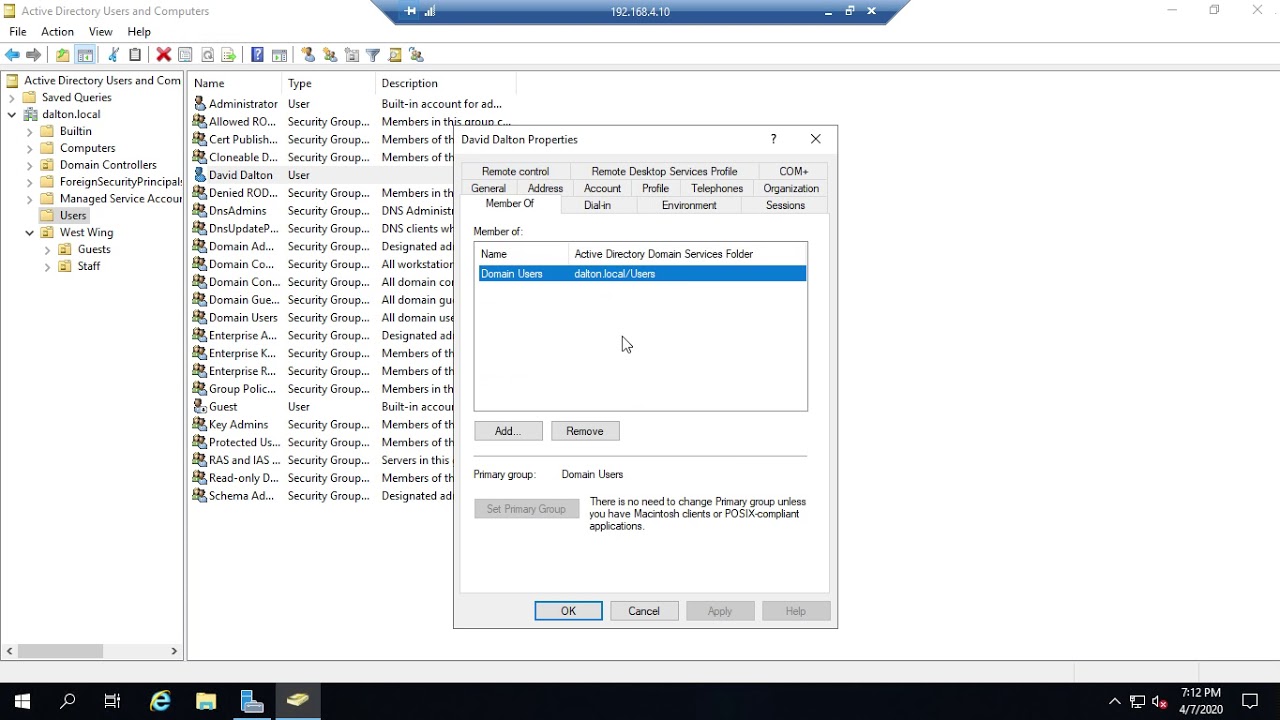The width and height of the screenshot is (1280, 720).
Task: Switch to the Organization tab
Action: pos(791,188)
